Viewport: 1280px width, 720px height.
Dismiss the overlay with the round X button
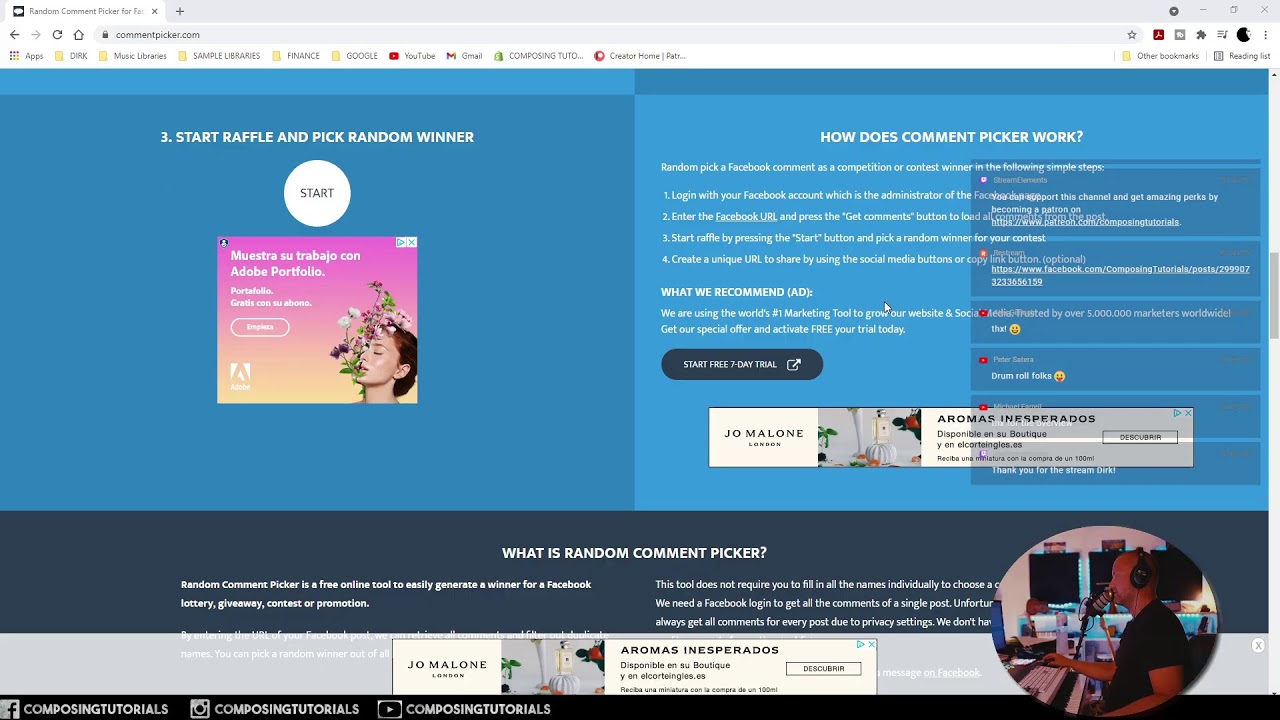pyautogui.click(x=1258, y=646)
